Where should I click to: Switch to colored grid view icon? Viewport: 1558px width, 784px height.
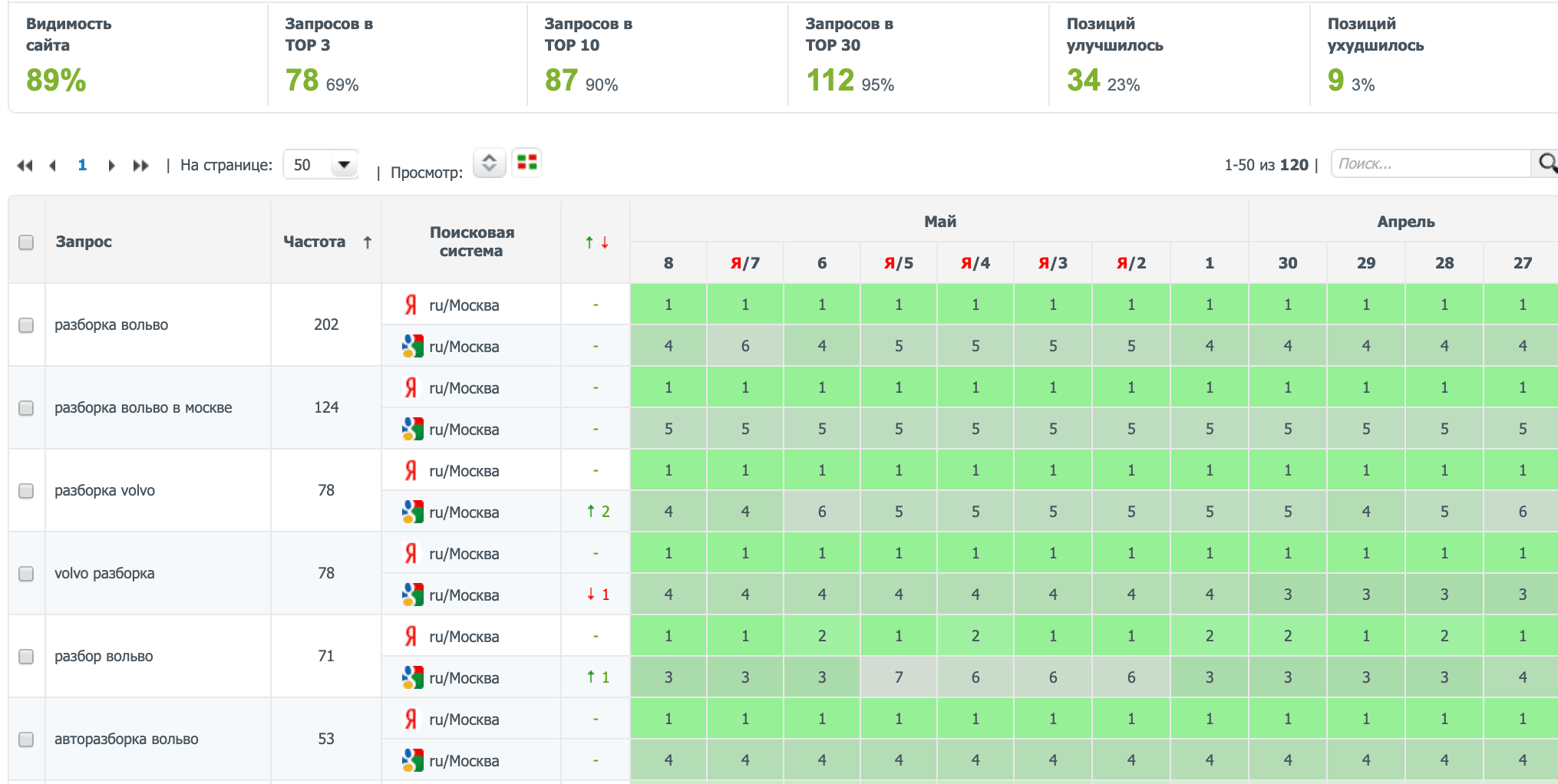526,163
